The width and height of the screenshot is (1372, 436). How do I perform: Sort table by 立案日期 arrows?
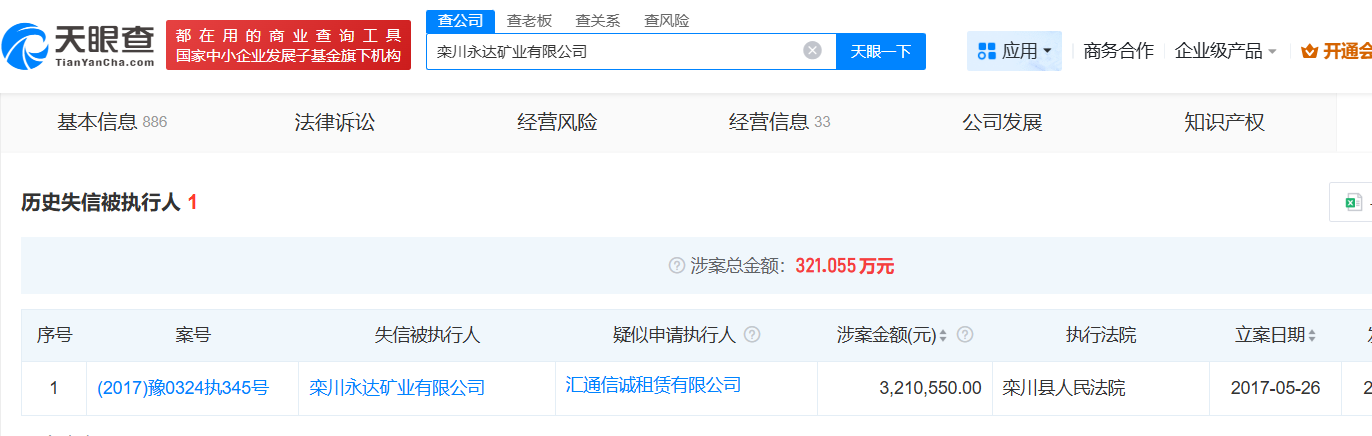[1312, 336]
